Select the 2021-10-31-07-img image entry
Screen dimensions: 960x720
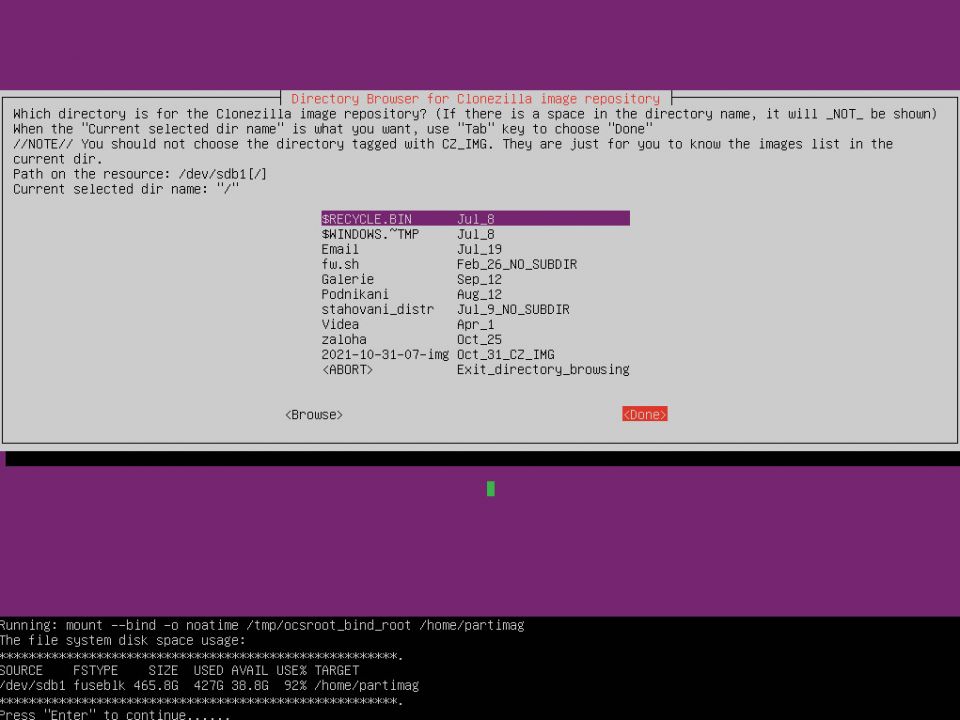(475, 354)
